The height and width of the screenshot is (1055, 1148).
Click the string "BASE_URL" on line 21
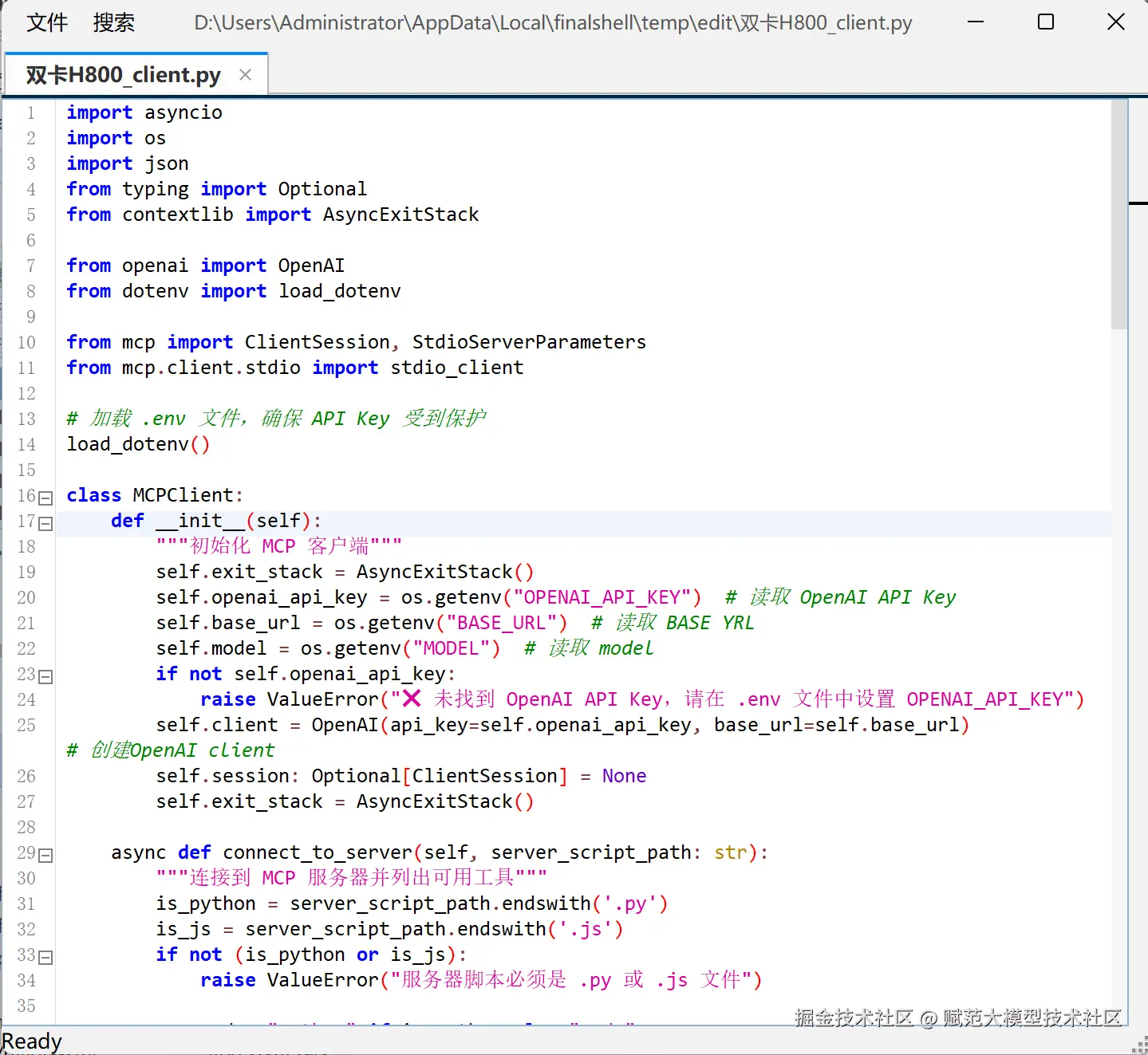pyautogui.click(x=502, y=623)
